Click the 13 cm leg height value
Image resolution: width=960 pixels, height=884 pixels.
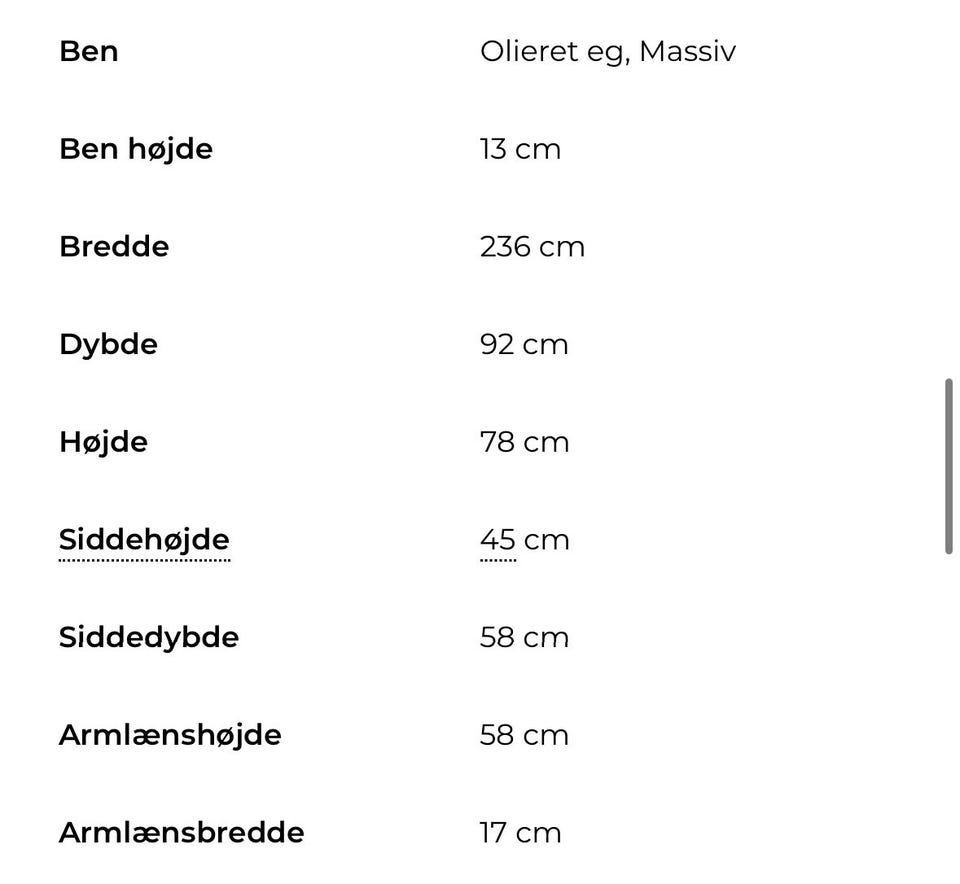(520, 149)
